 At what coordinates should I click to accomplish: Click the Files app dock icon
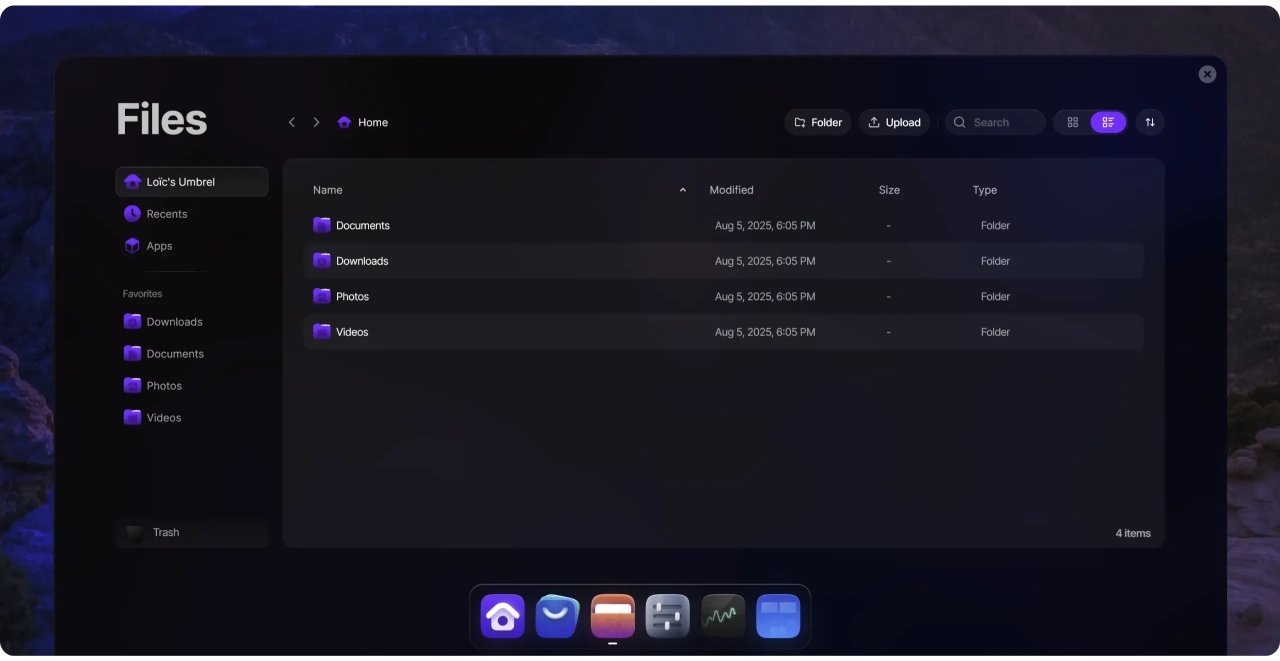(612, 616)
